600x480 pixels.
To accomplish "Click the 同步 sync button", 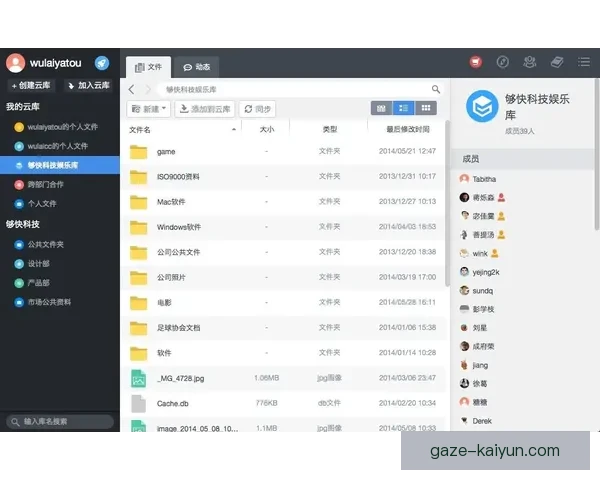I will (x=257, y=109).
